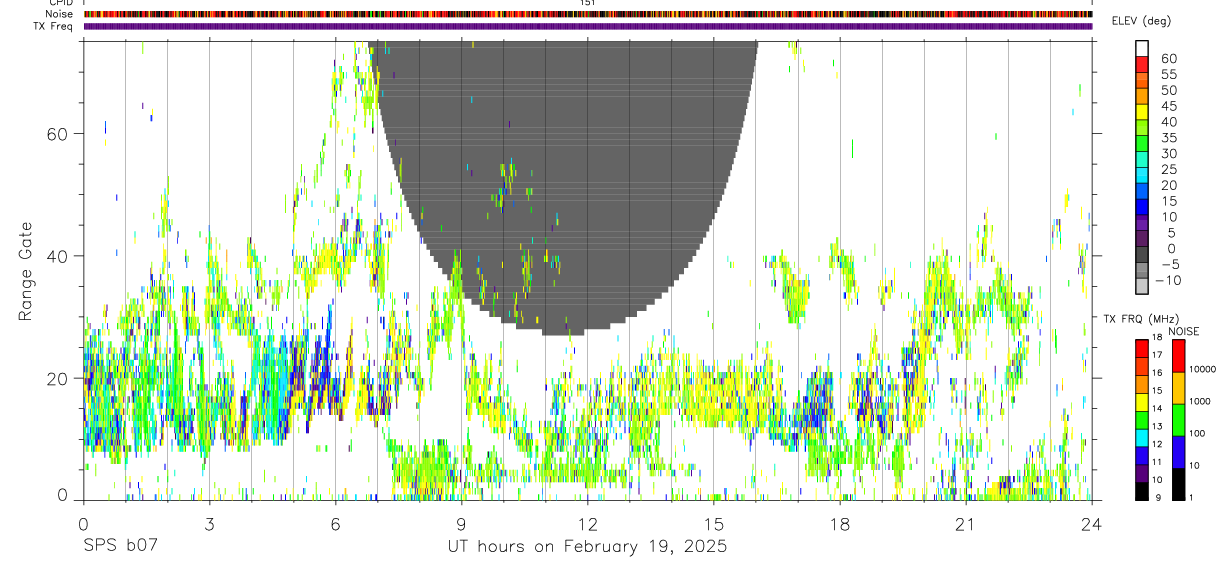
Task: Click the TX Freq row label at top left
Action: click(x=53, y=26)
